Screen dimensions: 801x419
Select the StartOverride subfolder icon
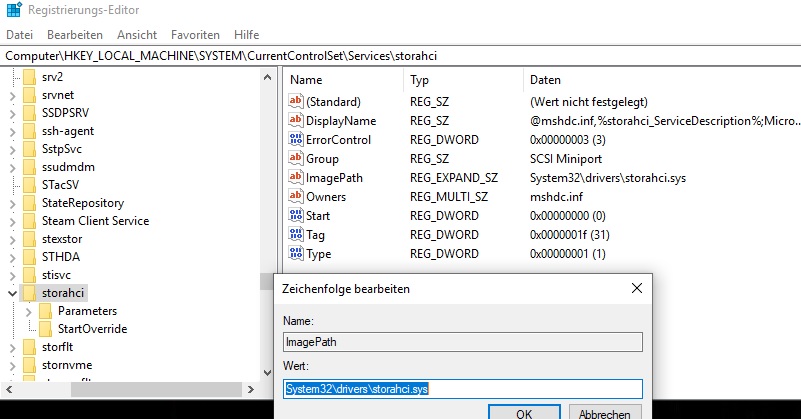(45, 329)
